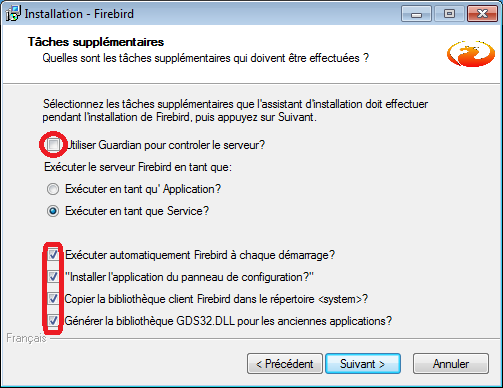Screen dimensions: 503x388
Task: Maximize the installer window
Action: click(449, 14)
